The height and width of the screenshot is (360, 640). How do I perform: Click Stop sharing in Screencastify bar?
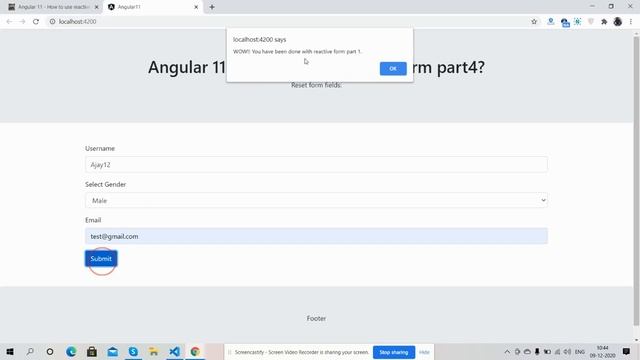393,352
